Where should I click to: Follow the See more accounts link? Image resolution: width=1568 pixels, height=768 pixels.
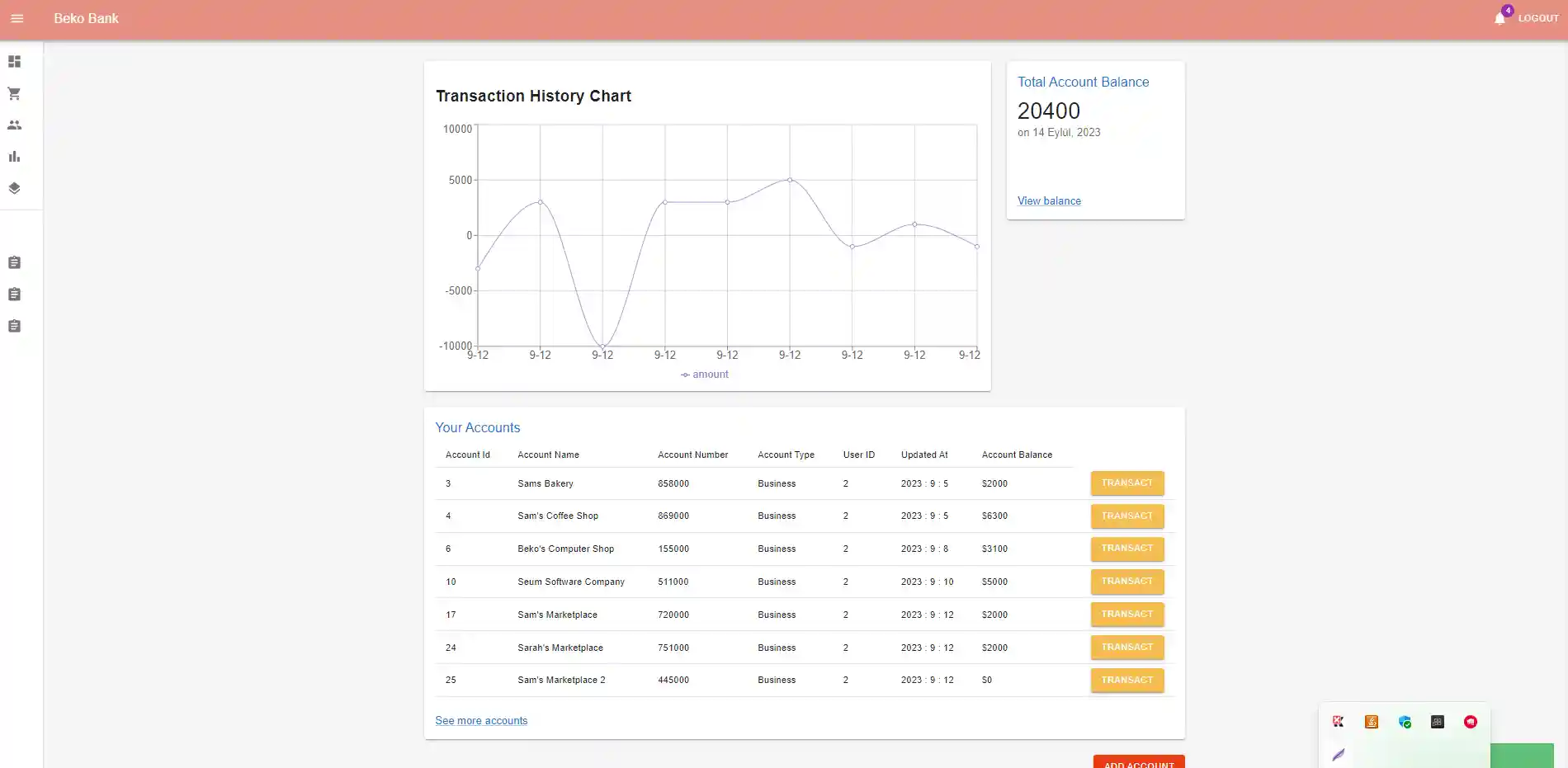(x=481, y=720)
